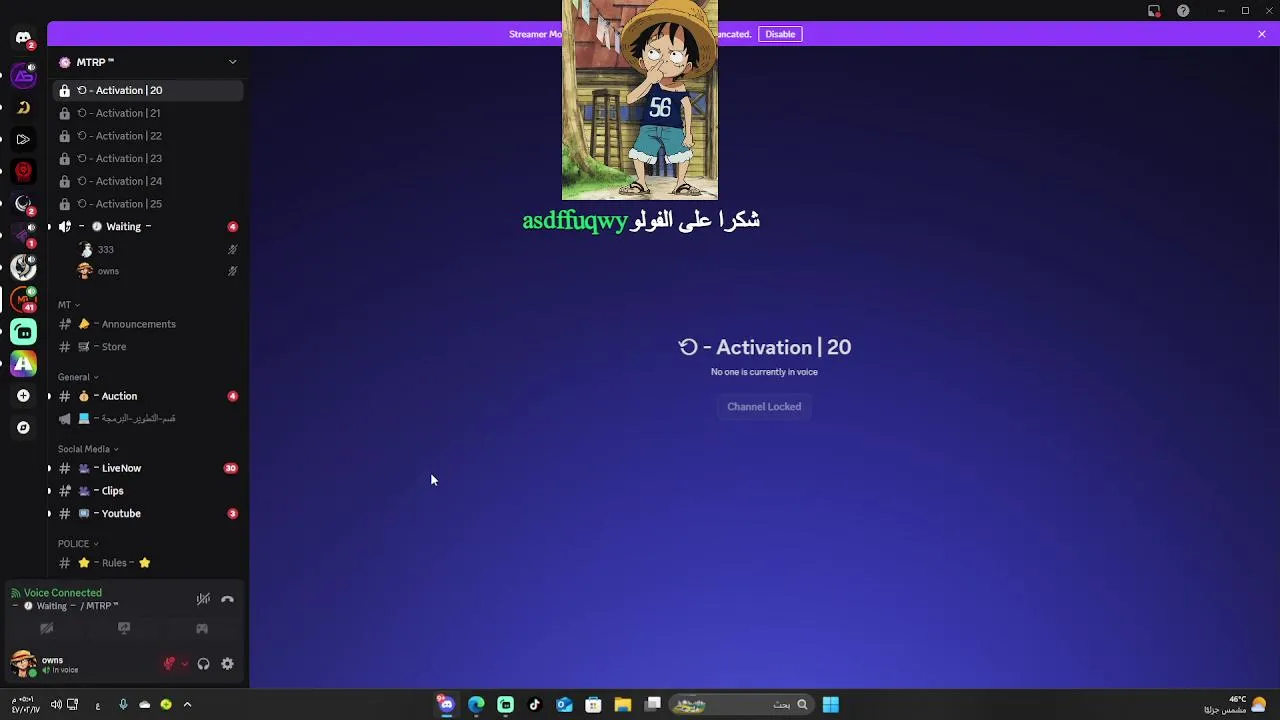Open File Explorer from taskbar
The image size is (1280, 720).
click(622, 705)
